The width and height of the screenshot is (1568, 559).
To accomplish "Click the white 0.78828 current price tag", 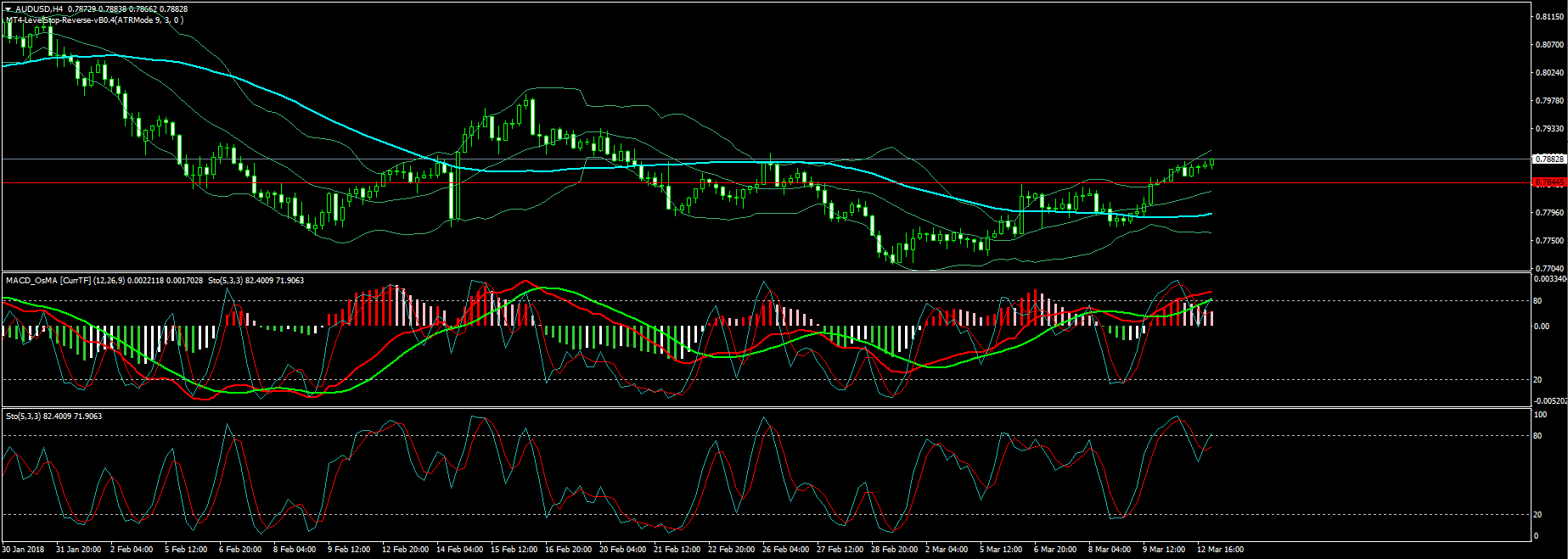I will pyautogui.click(x=1550, y=159).
